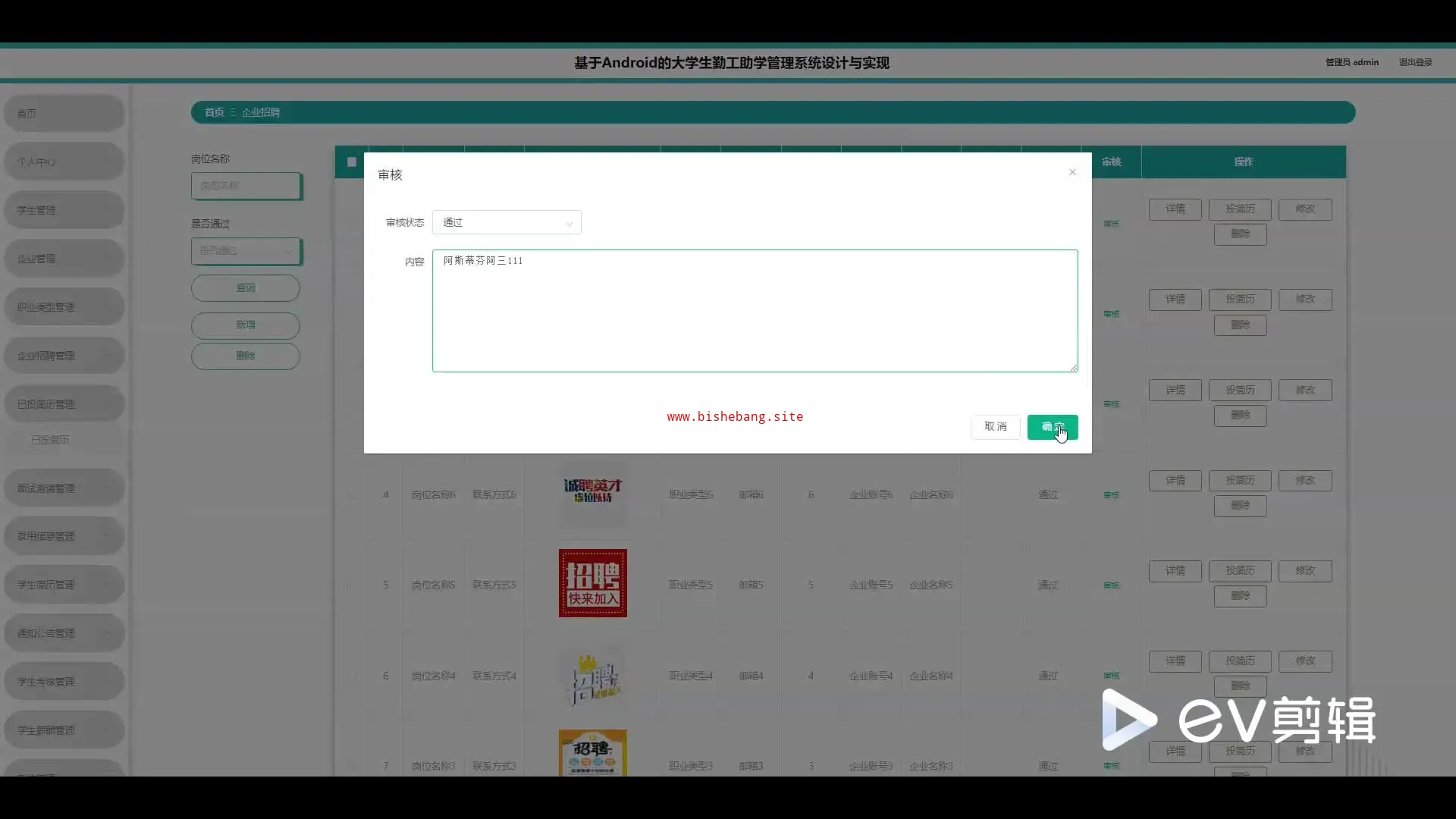Click the 首页 breadcrumb link
Screen dimensions: 1456x819
tap(214, 112)
